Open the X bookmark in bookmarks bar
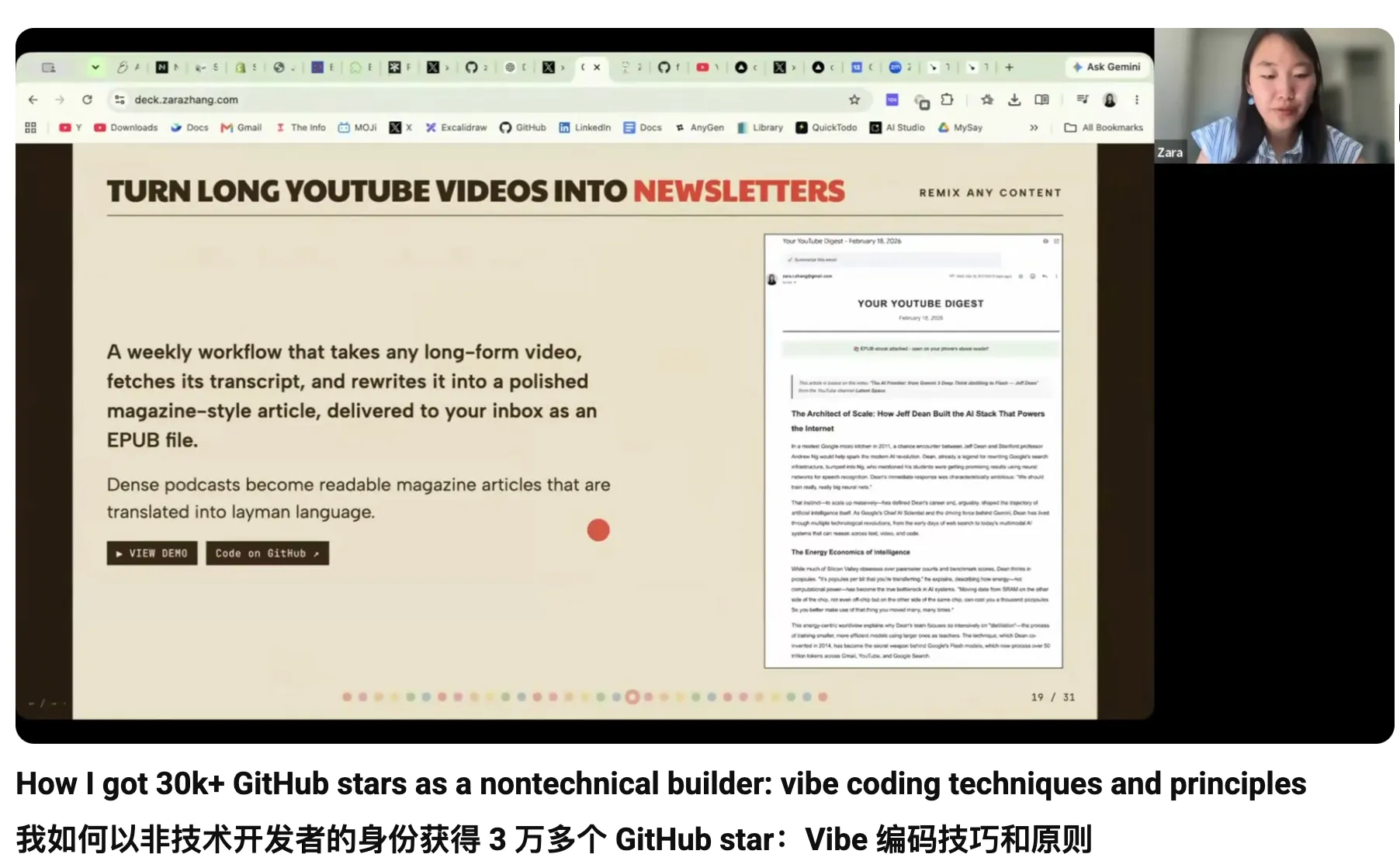 coord(400,127)
